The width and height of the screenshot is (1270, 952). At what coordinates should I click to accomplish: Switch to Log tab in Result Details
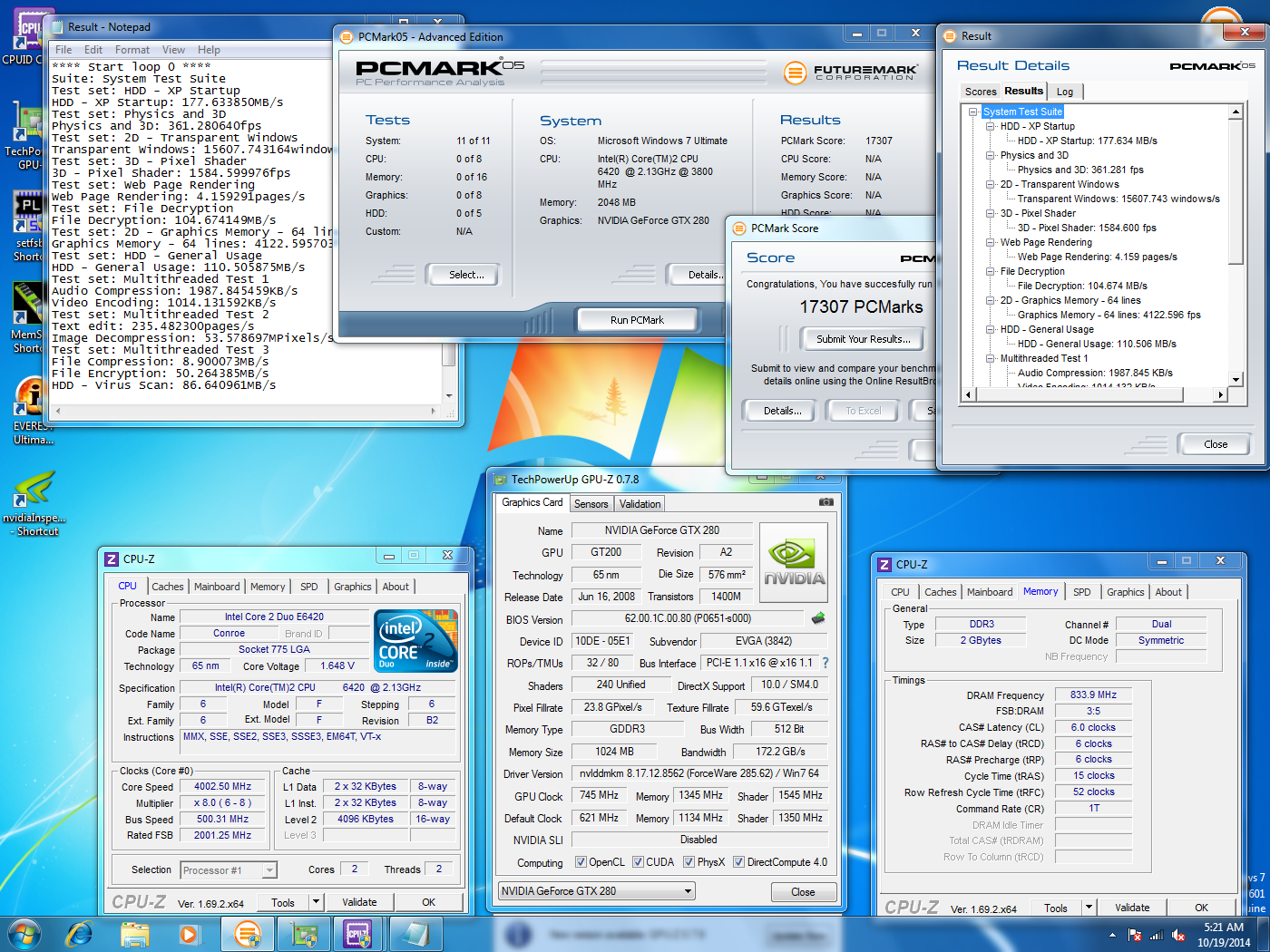click(x=1065, y=92)
